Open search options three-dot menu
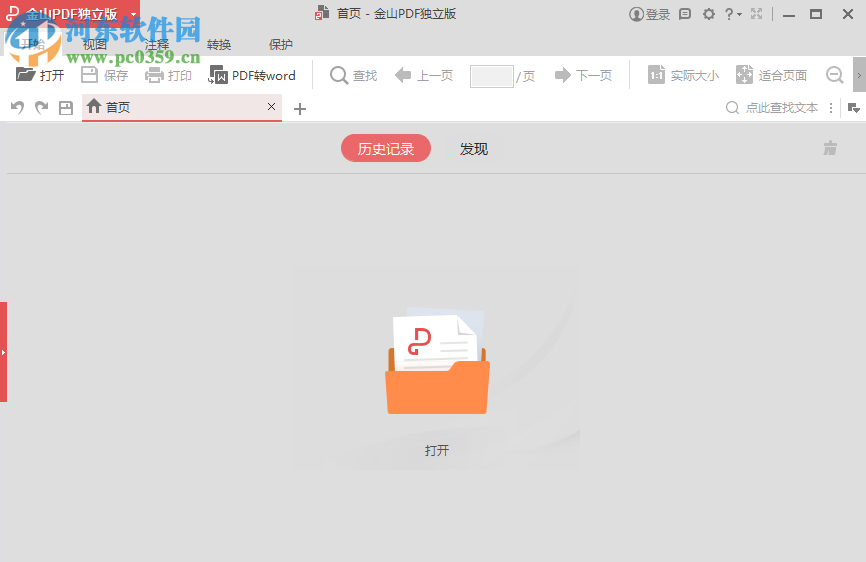Viewport: 866px width, 562px height. 831,108
